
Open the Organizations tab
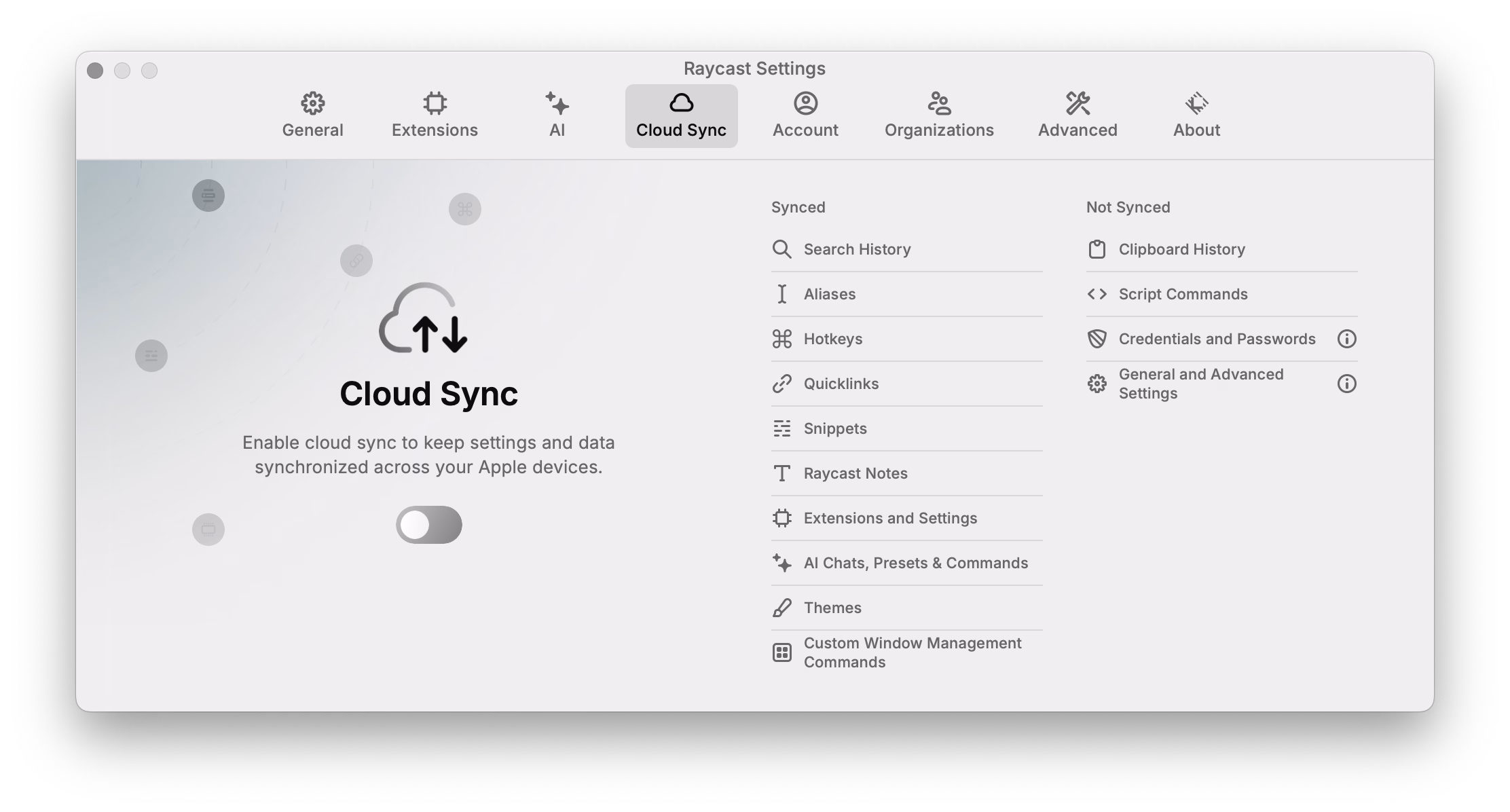[x=939, y=115]
